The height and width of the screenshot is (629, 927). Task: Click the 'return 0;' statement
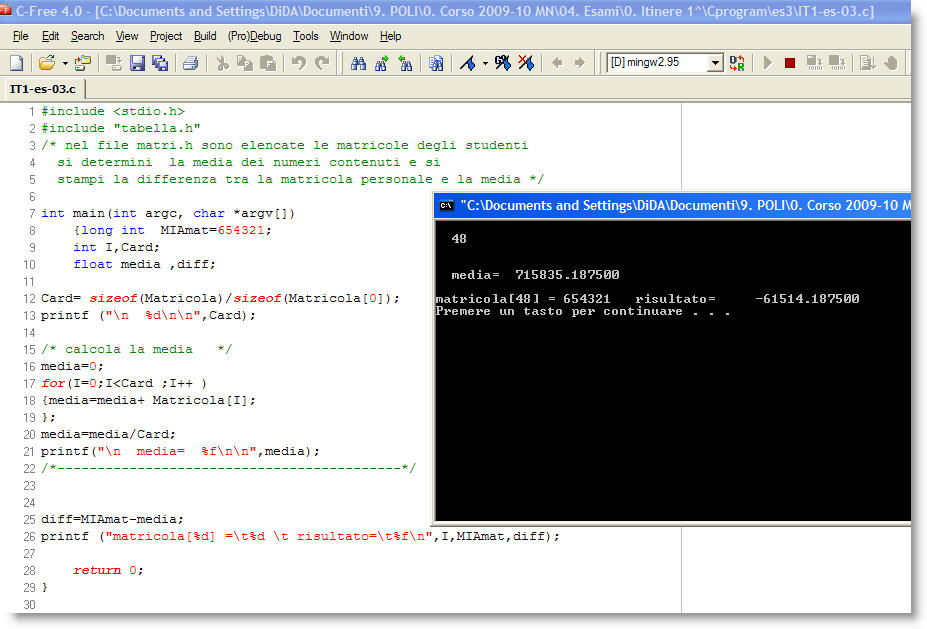tap(108, 570)
